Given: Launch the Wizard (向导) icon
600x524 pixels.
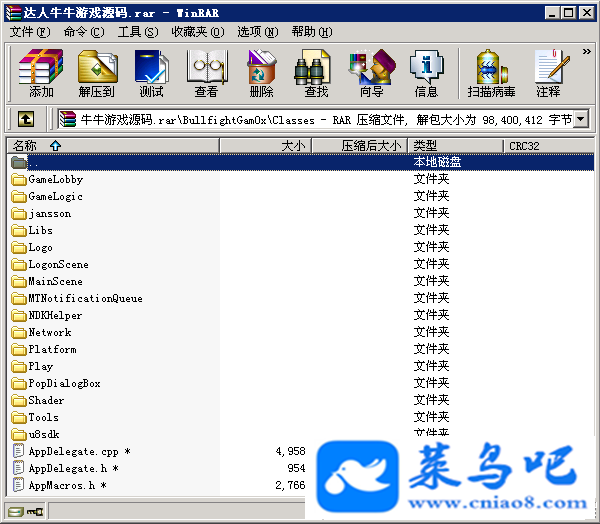Looking at the screenshot, I should [x=372, y=67].
